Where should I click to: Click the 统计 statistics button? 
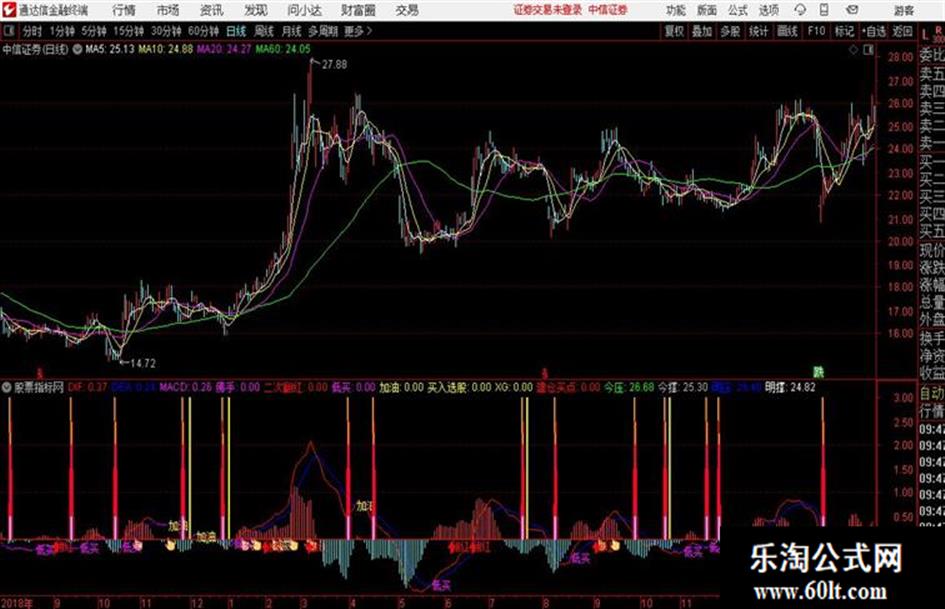point(759,31)
